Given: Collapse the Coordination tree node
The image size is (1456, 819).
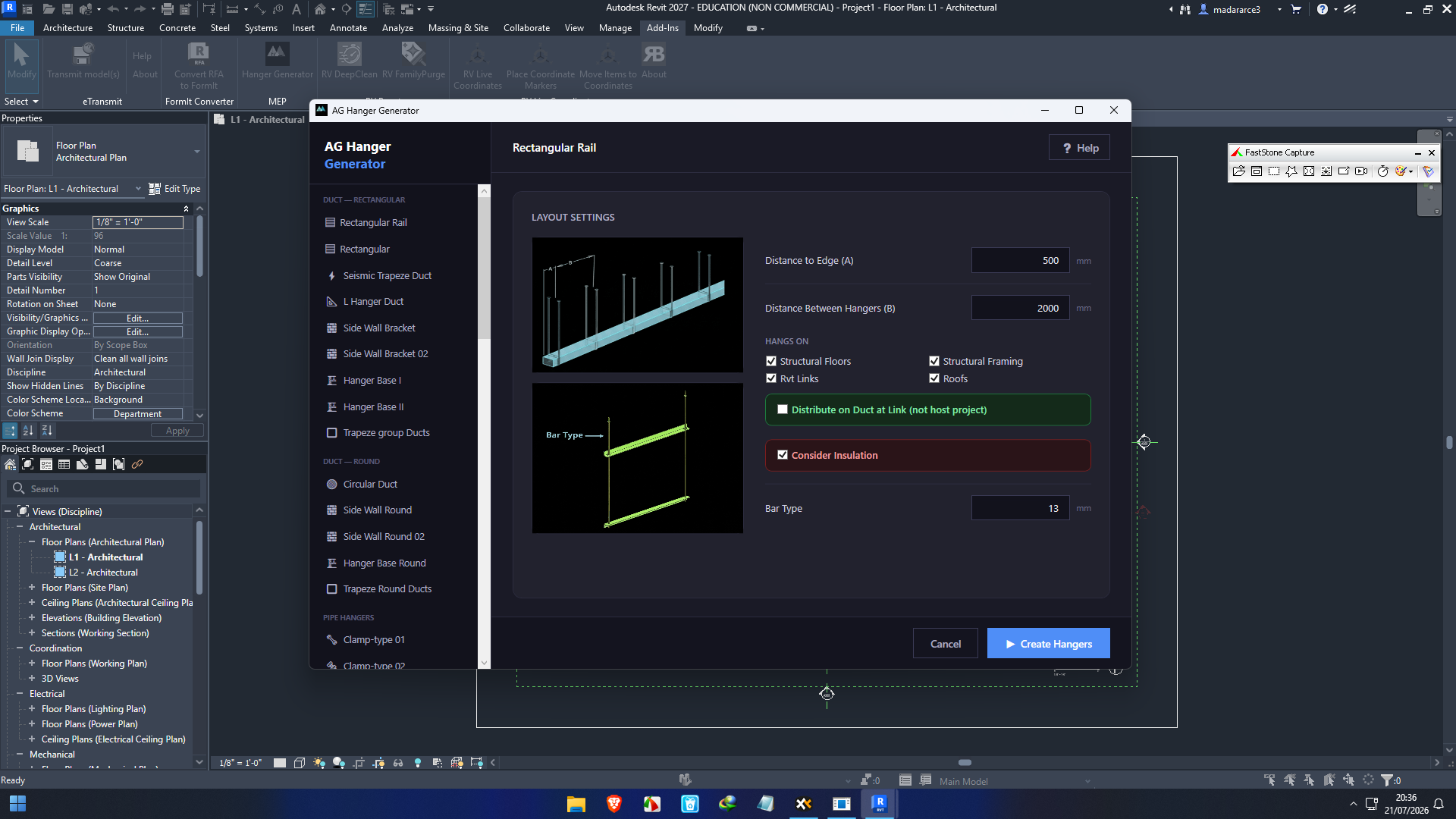Looking at the screenshot, I should tap(20, 648).
